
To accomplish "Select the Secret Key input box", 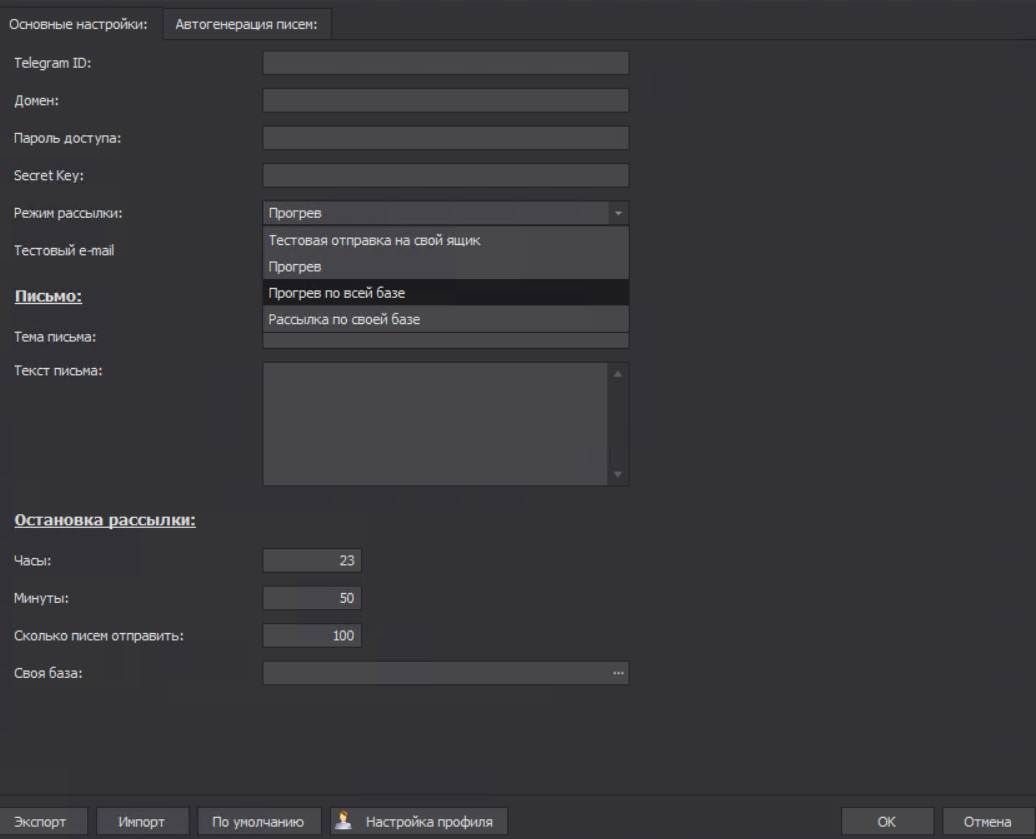I will 446,176.
